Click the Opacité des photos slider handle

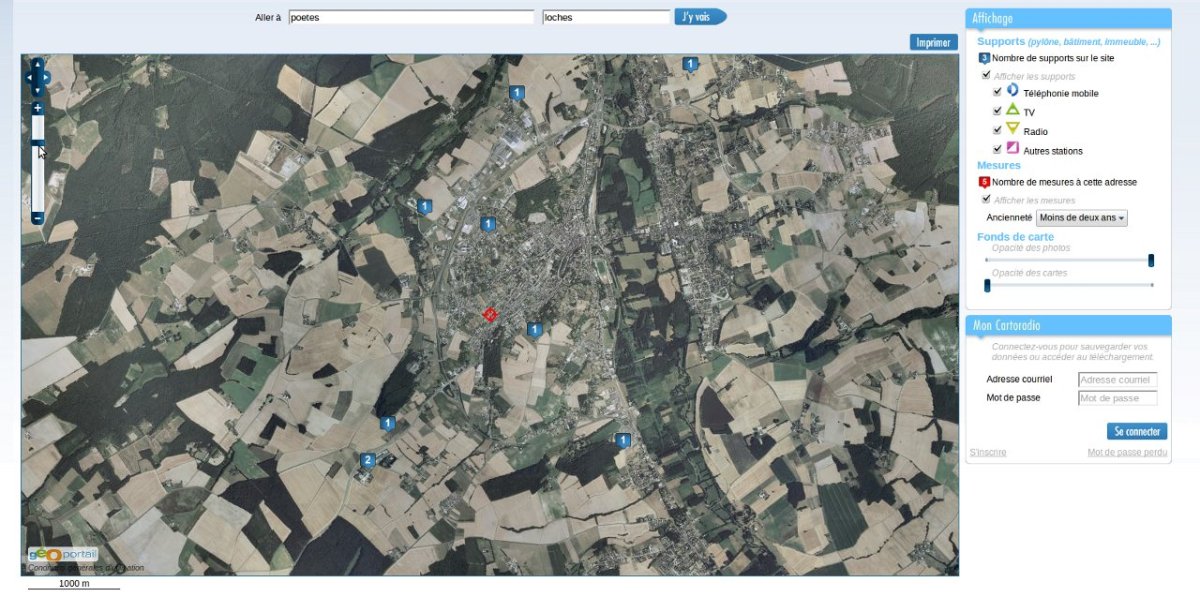coord(1151,260)
